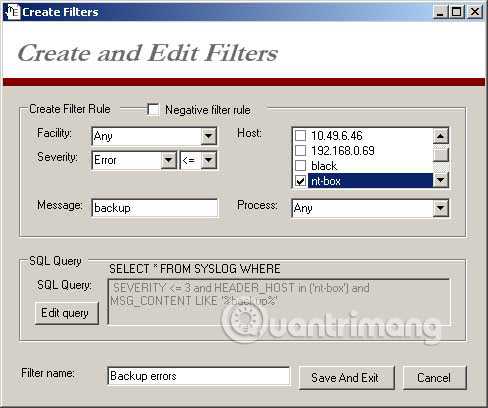The image size is (488, 408).
Task: Click the host list scroll up arrow
Action: 441,136
